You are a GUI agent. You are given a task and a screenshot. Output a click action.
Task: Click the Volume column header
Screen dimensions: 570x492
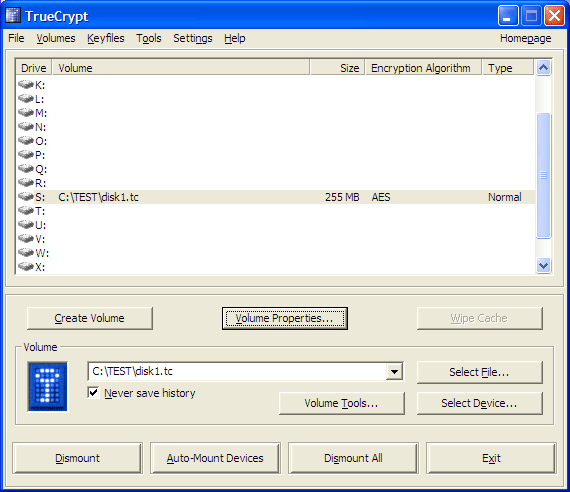[x=181, y=68]
